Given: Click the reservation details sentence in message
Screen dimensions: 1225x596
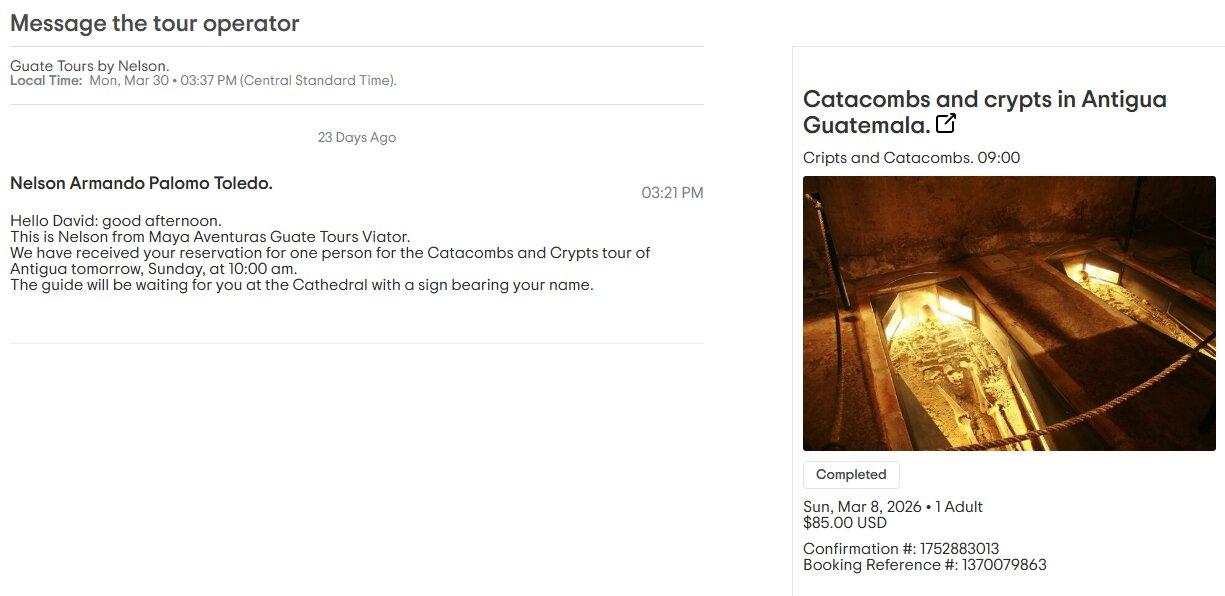Looking at the screenshot, I should click(330, 261).
